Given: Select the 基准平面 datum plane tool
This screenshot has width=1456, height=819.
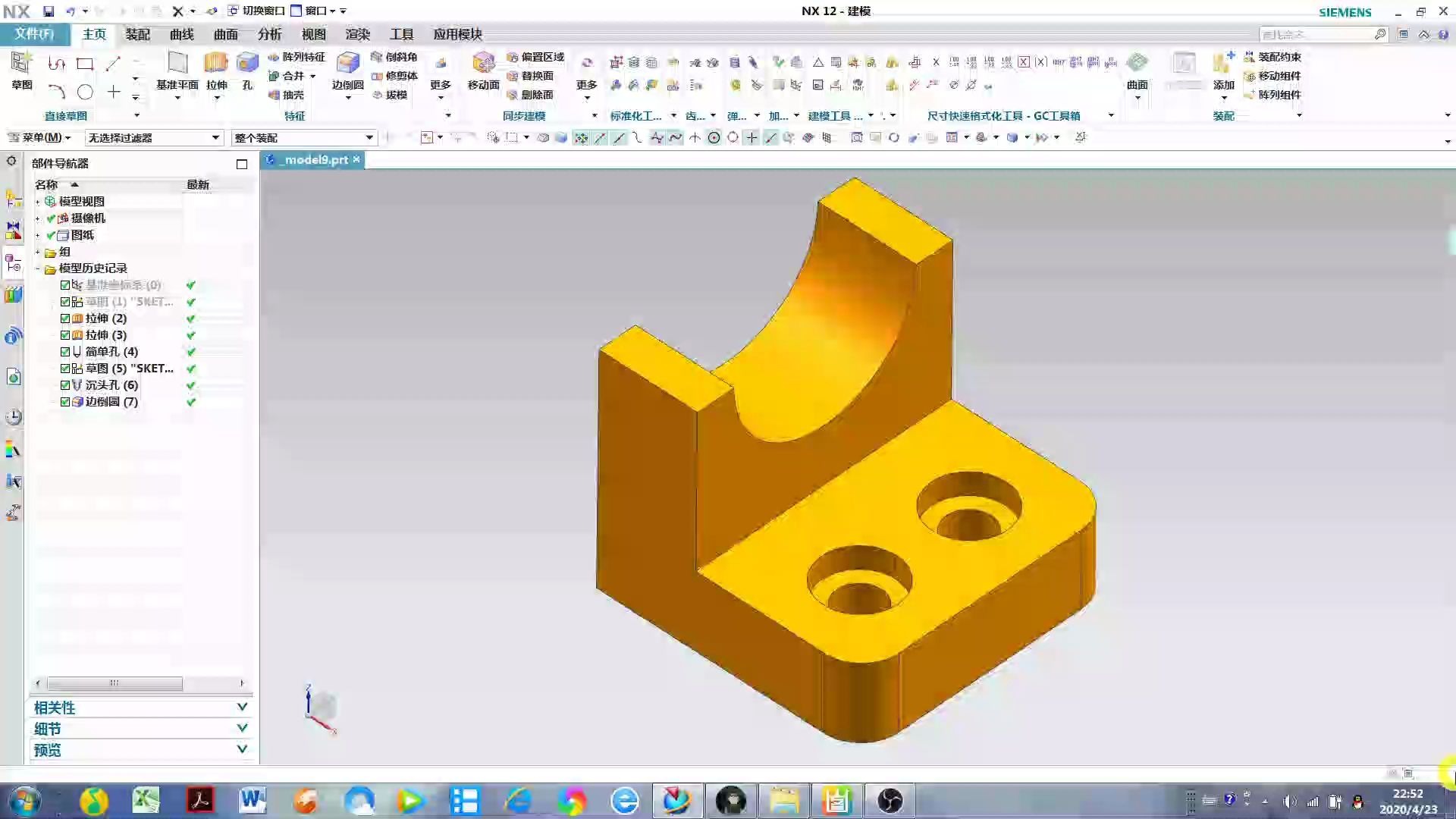Looking at the screenshot, I should point(177,64).
